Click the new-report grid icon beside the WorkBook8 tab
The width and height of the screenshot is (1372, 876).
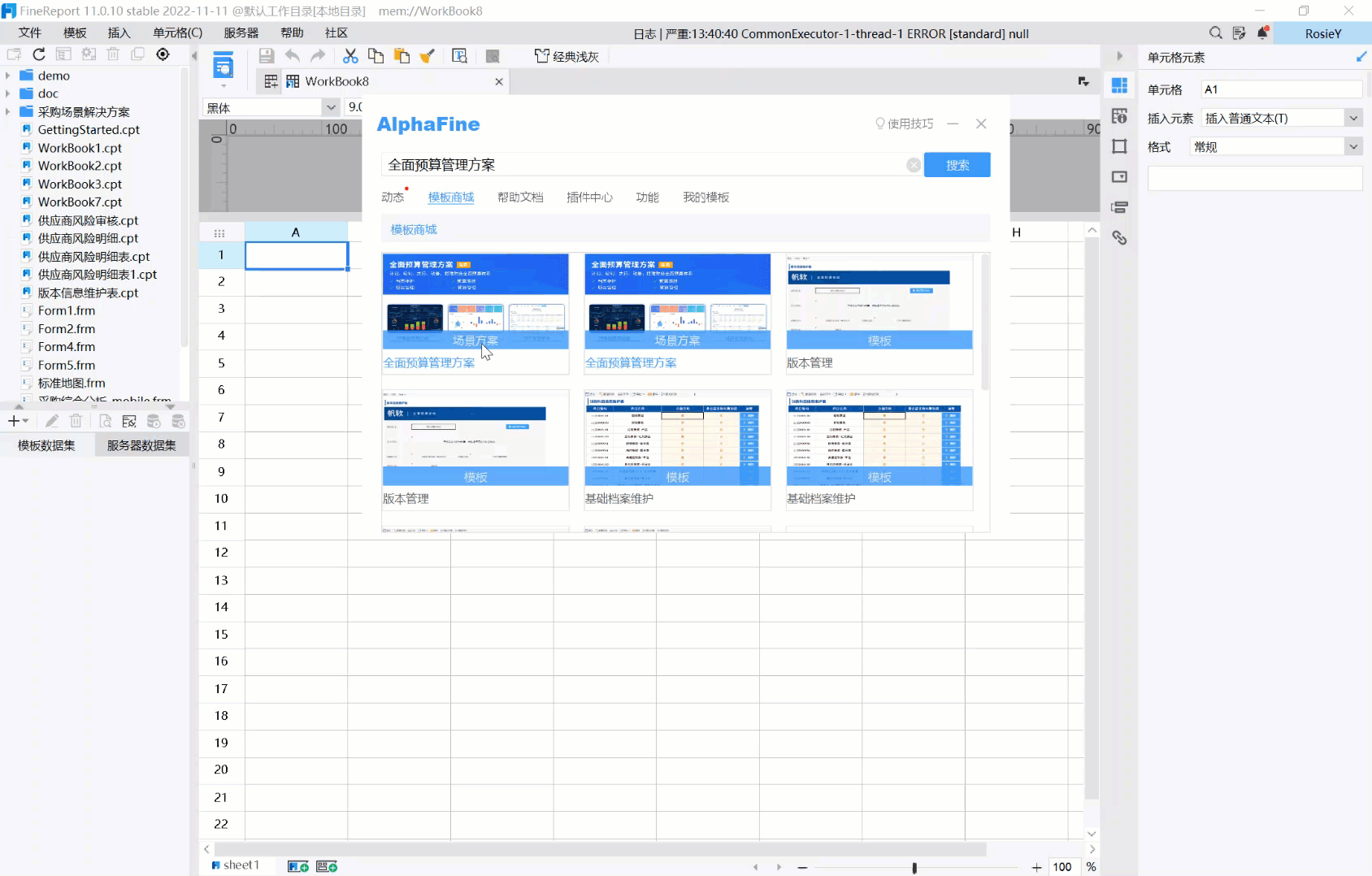pos(271,81)
